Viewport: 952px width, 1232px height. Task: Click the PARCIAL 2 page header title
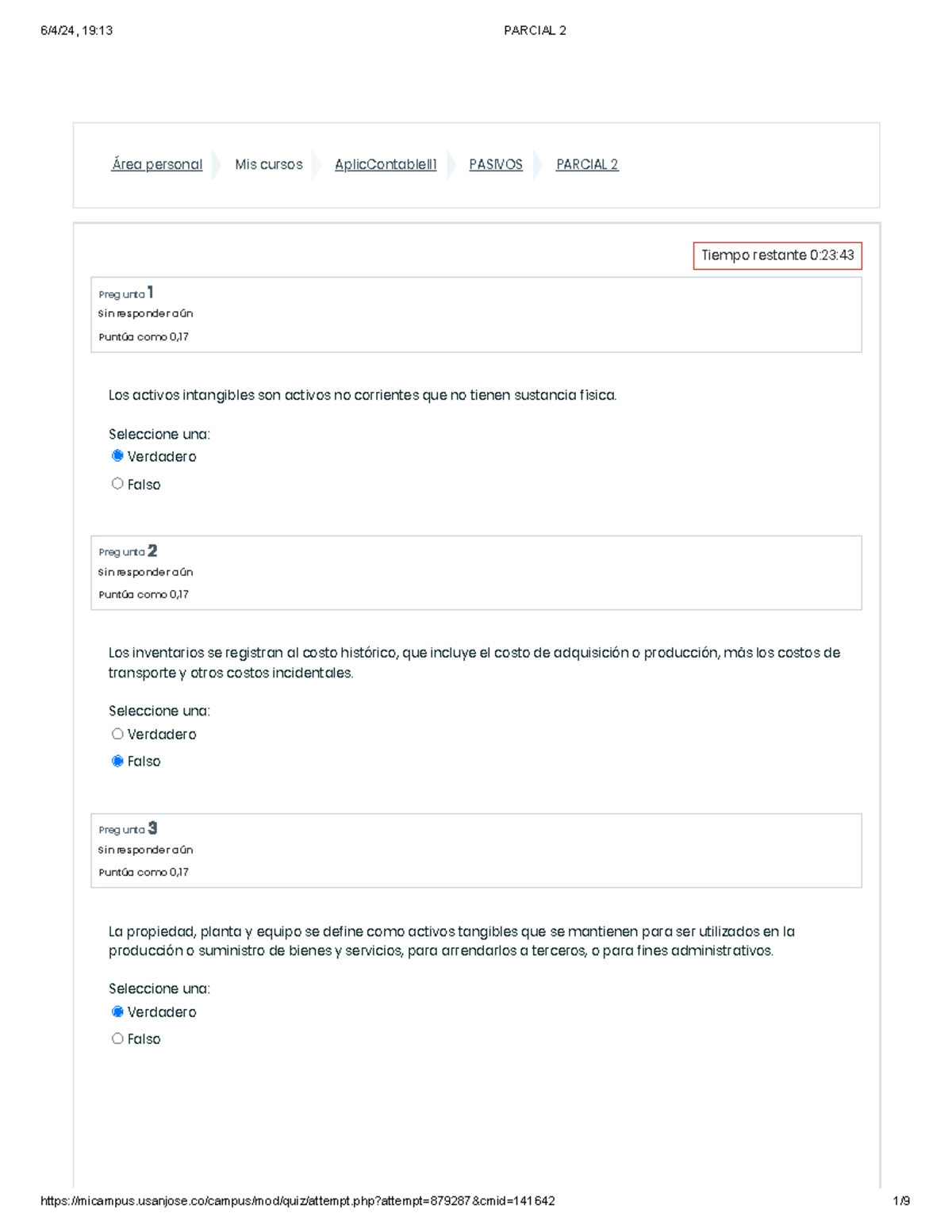[x=535, y=31]
